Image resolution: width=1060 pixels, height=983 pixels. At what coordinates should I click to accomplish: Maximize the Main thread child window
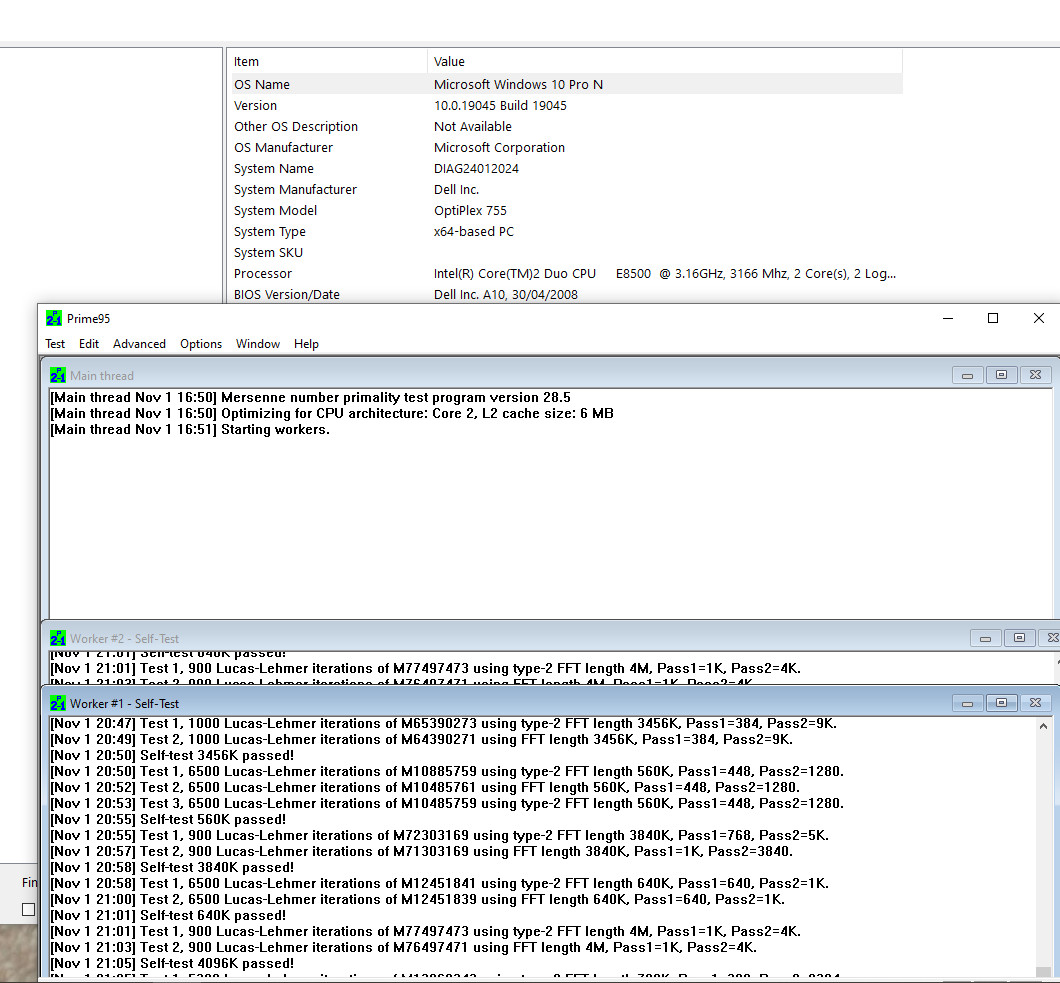pos(1001,375)
